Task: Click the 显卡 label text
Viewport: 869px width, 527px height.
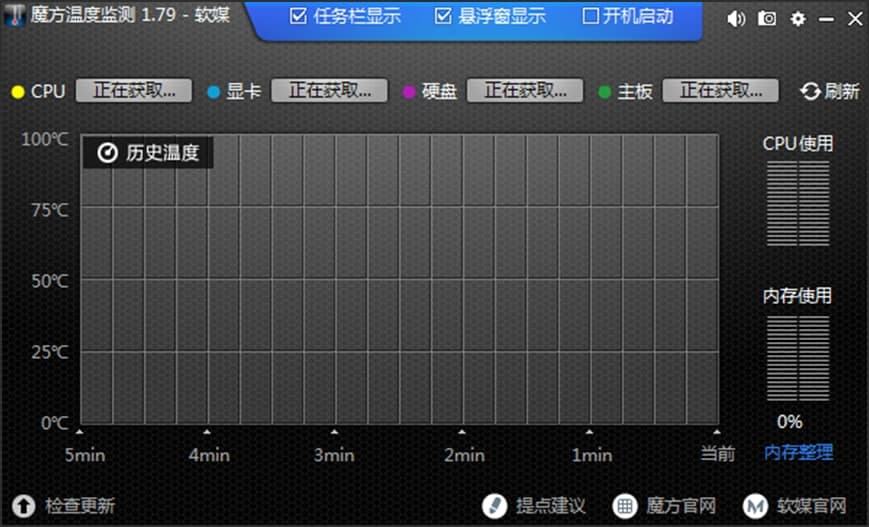Action: 243,91
